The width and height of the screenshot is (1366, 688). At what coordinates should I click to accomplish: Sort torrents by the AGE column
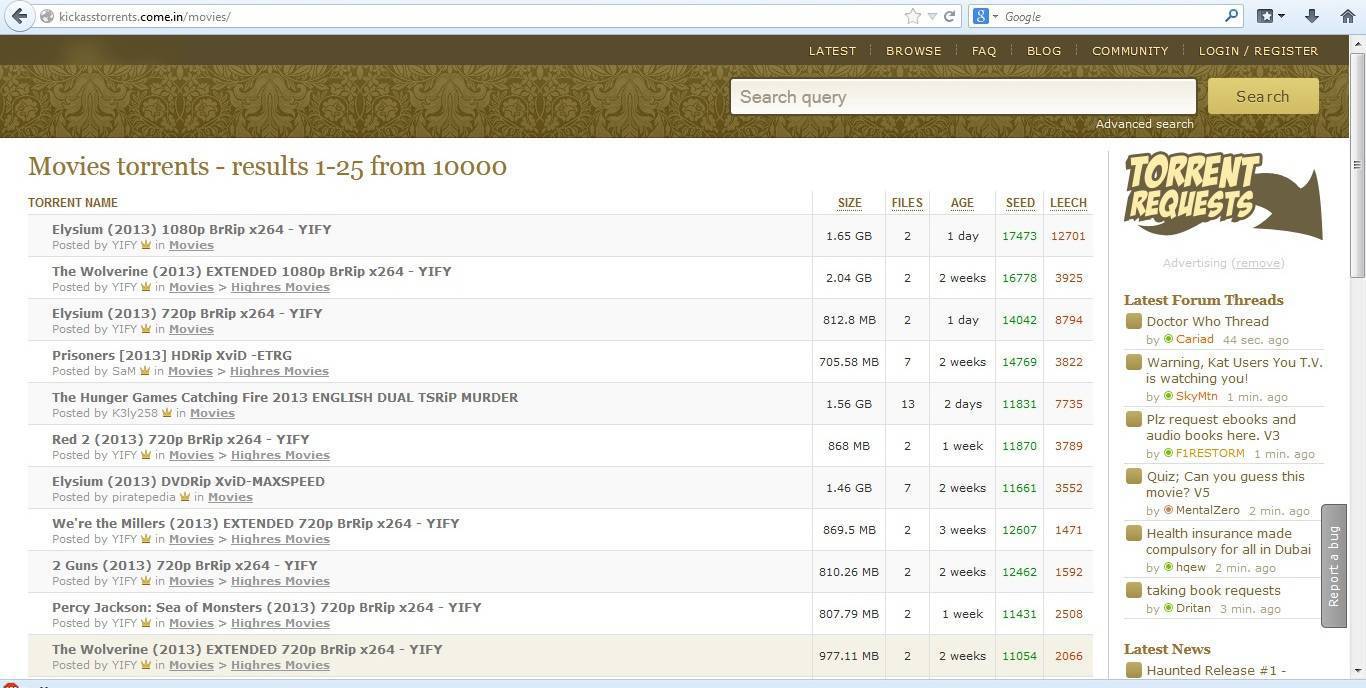(962, 203)
